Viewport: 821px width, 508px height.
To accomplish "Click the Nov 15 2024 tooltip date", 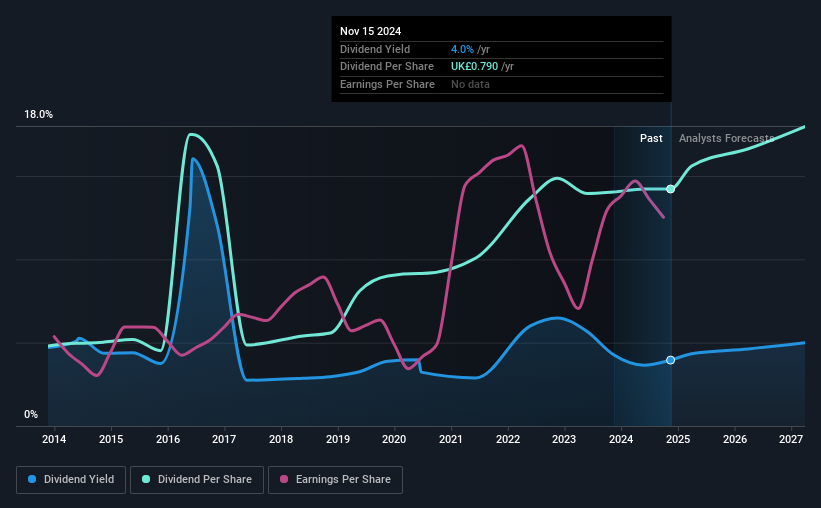I will click(x=370, y=31).
